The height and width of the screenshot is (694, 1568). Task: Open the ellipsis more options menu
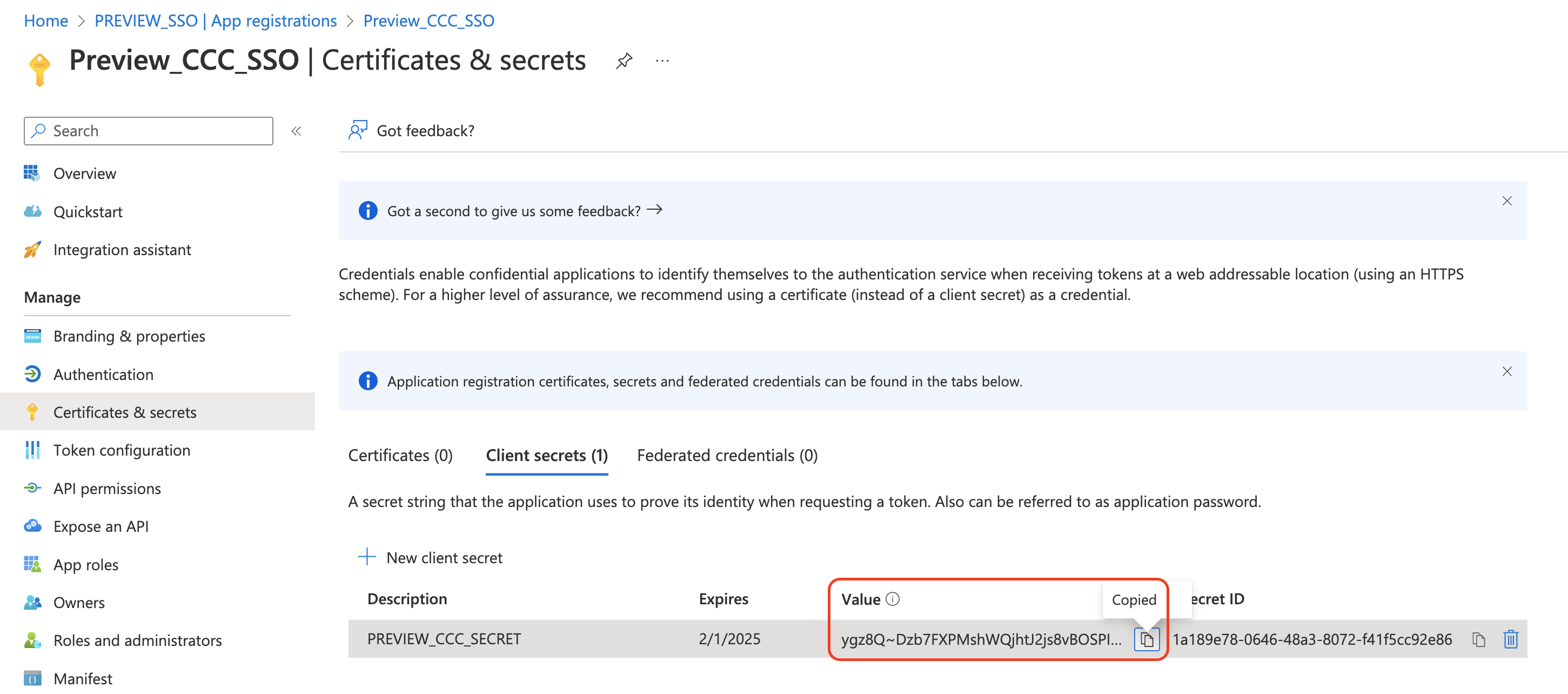coord(662,61)
